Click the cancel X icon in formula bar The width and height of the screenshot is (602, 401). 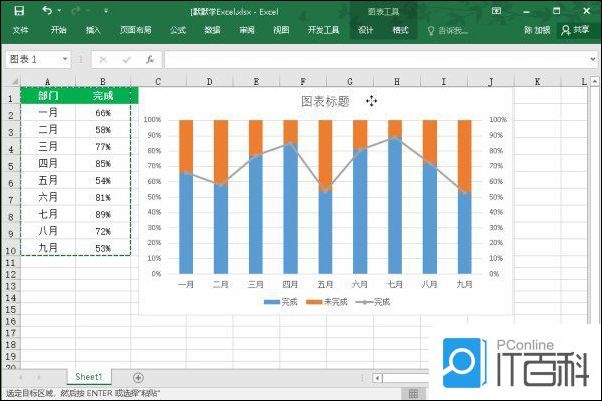103,60
